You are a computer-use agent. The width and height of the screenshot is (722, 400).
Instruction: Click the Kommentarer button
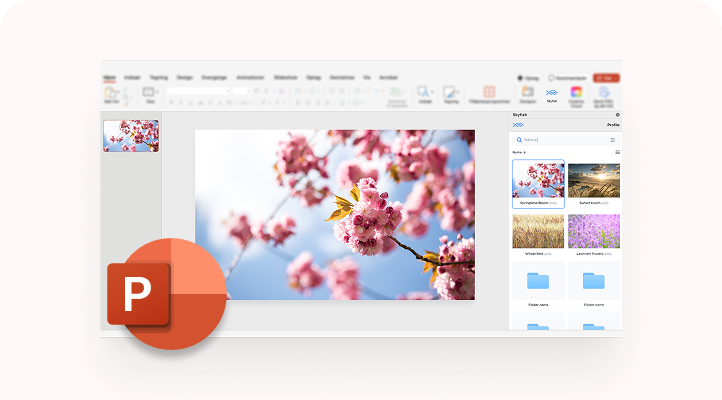point(568,77)
